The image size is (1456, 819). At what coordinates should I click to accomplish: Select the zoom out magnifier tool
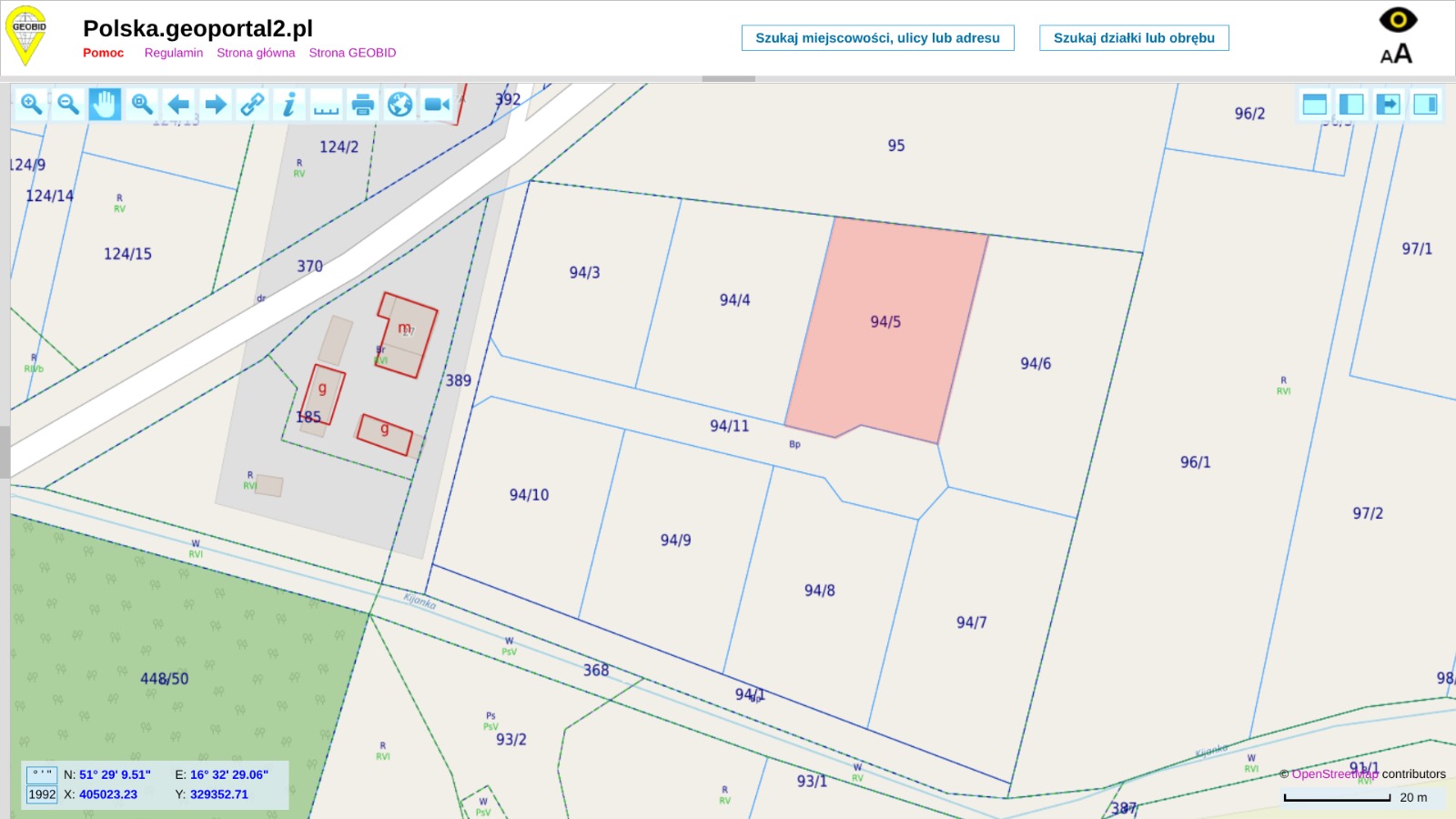click(x=68, y=105)
